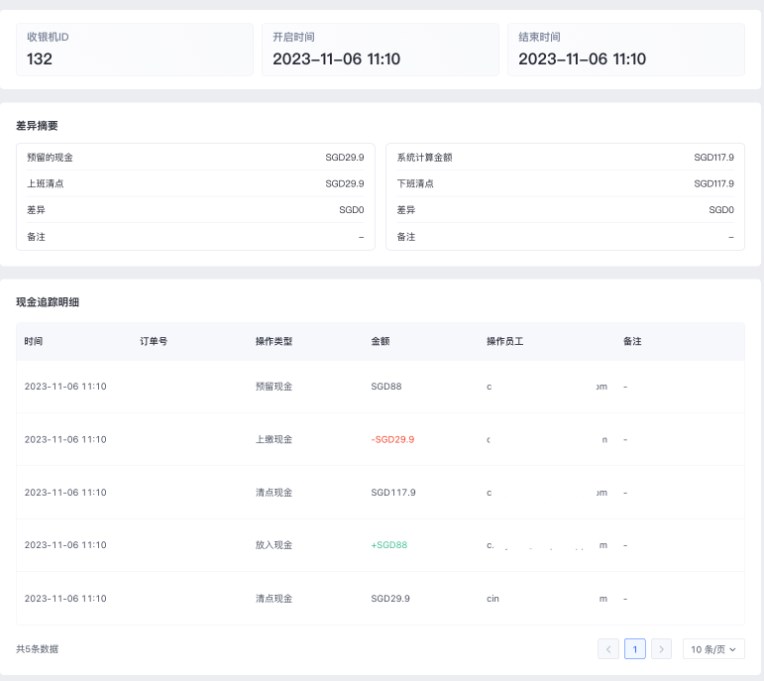Click the 操作类型 column header
Viewport: 764px width, 681px height.
[273, 341]
